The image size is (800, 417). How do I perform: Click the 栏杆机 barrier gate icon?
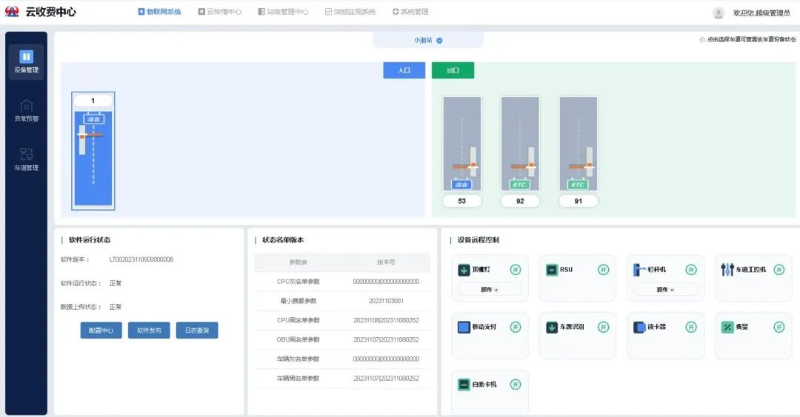(639, 270)
